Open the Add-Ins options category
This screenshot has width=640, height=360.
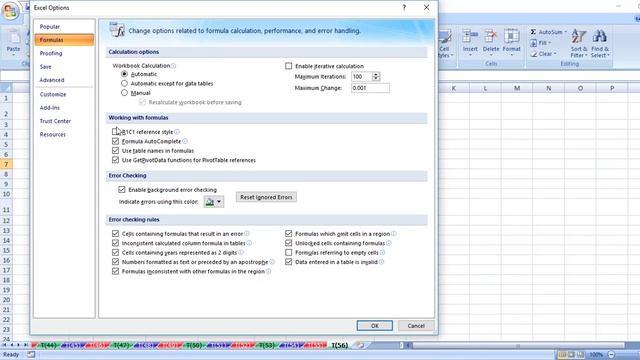pos(50,108)
